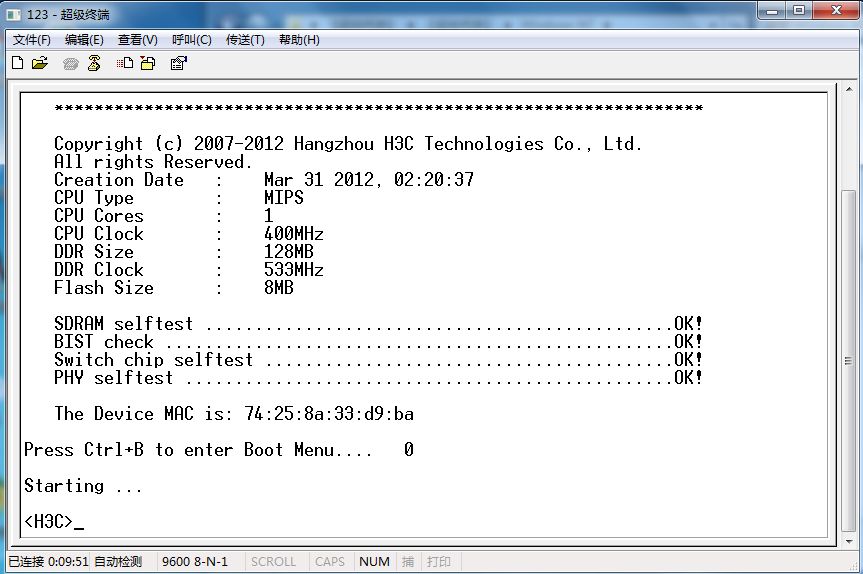The image size is (863, 574).
Task: Open the 传送(T) menu
Action: click(x=245, y=40)
